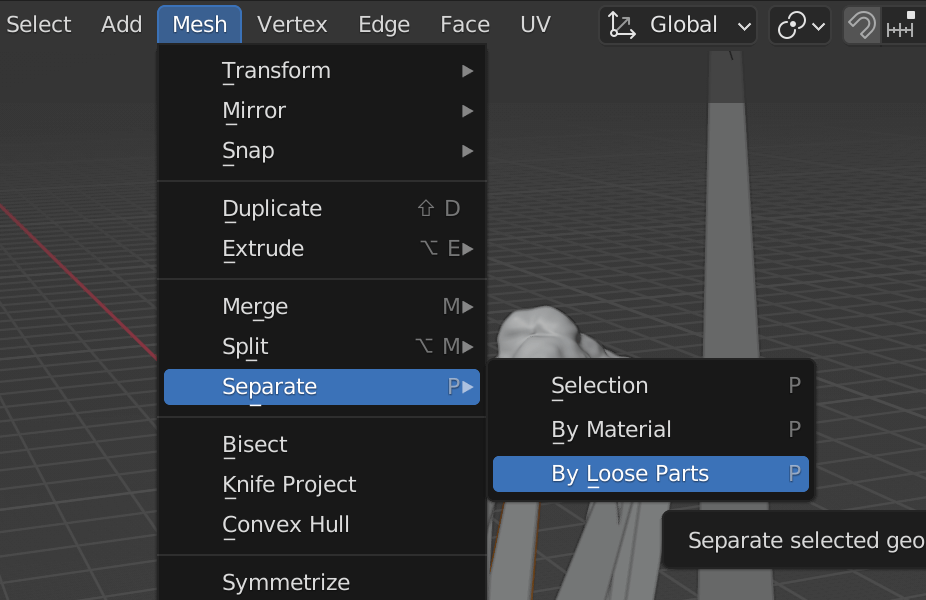Open the pivot point dropdown
926x600 pixels.
pos(800,25)
